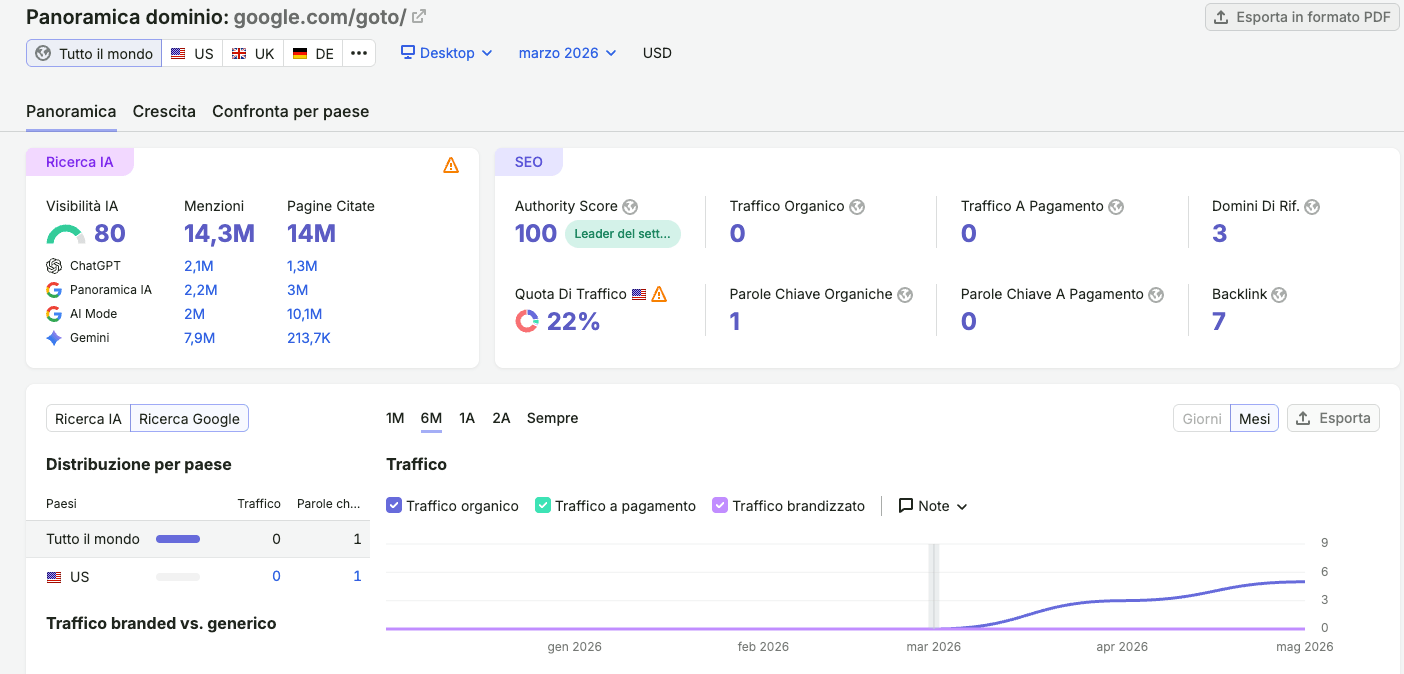Click the USD currency label
Screen dimensions: 1404x674
pyautogui.click(x=657, y=53)
